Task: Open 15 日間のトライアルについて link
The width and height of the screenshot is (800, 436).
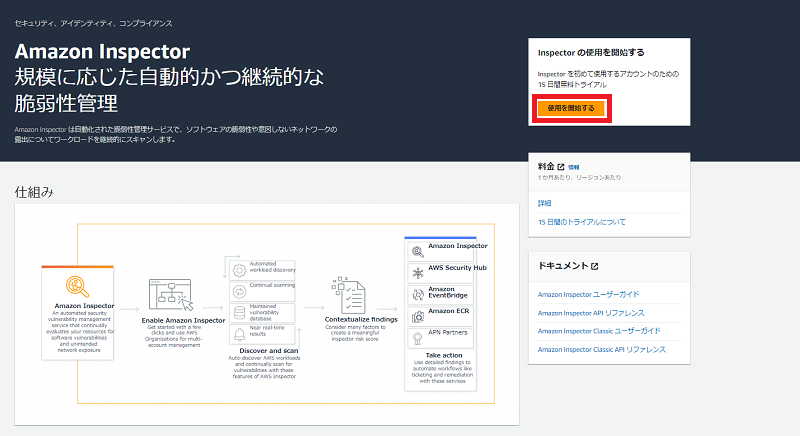Action: pyautogui.click(x=582, y=222)
